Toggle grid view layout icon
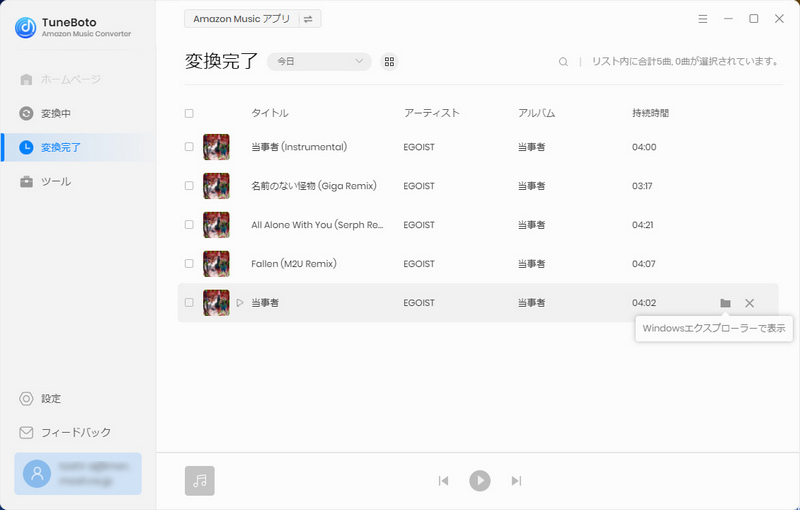Screen dimensions: 800x510 click(389, 62)
